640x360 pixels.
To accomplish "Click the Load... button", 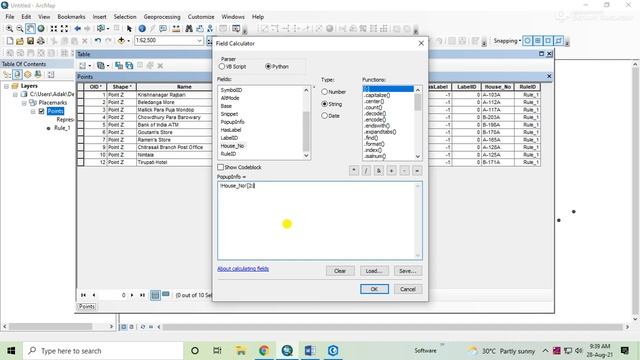I will (374, 271).
